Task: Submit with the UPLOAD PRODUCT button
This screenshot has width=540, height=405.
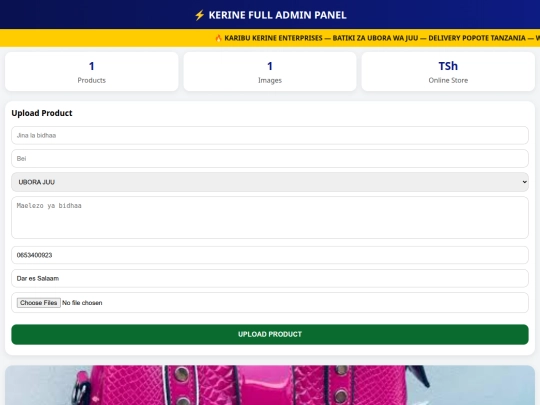Action: point(270,334)
